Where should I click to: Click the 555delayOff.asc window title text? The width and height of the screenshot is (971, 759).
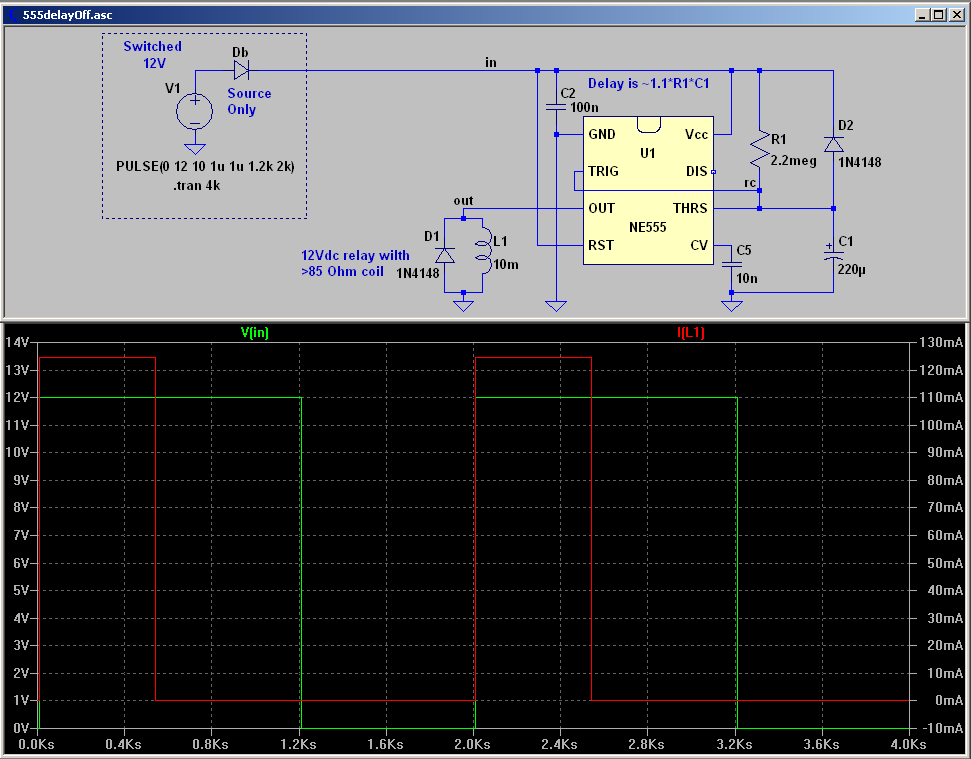(x=67, y=15)
